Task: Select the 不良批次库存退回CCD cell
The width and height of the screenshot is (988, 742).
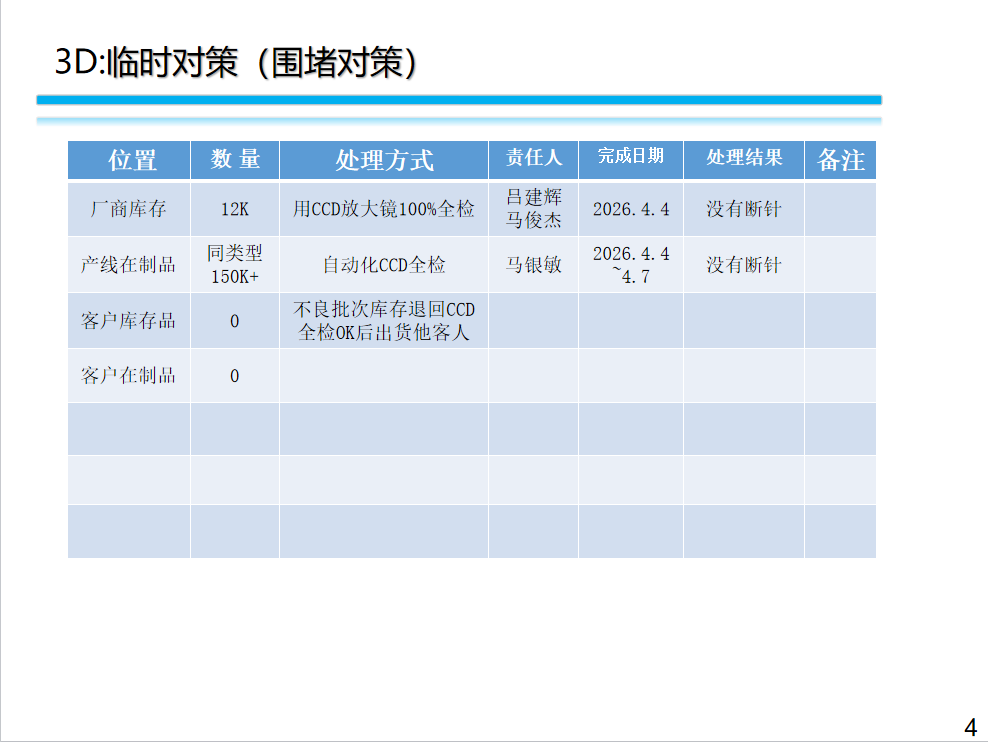Action: point(384,321)
